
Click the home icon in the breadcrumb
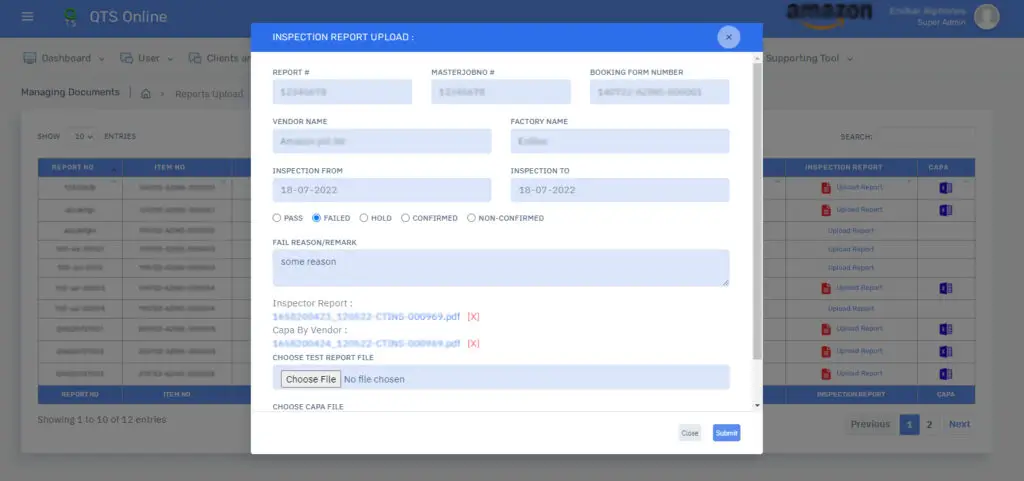146,94
